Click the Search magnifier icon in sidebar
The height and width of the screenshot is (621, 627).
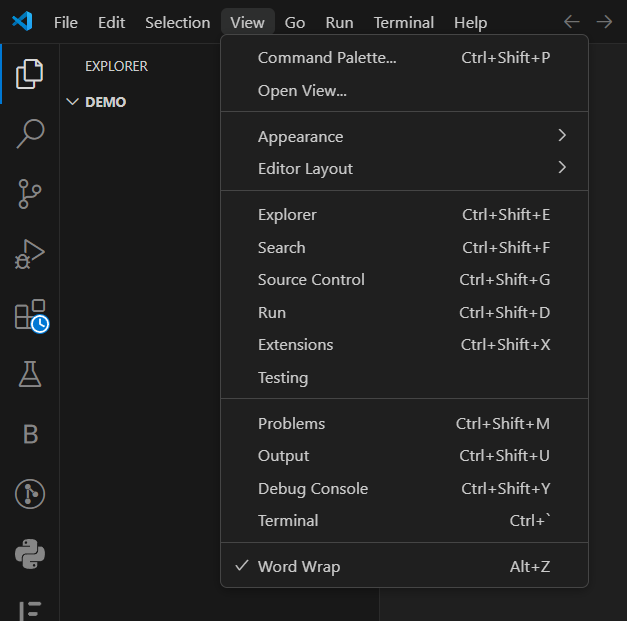click(x=30, y=134)
